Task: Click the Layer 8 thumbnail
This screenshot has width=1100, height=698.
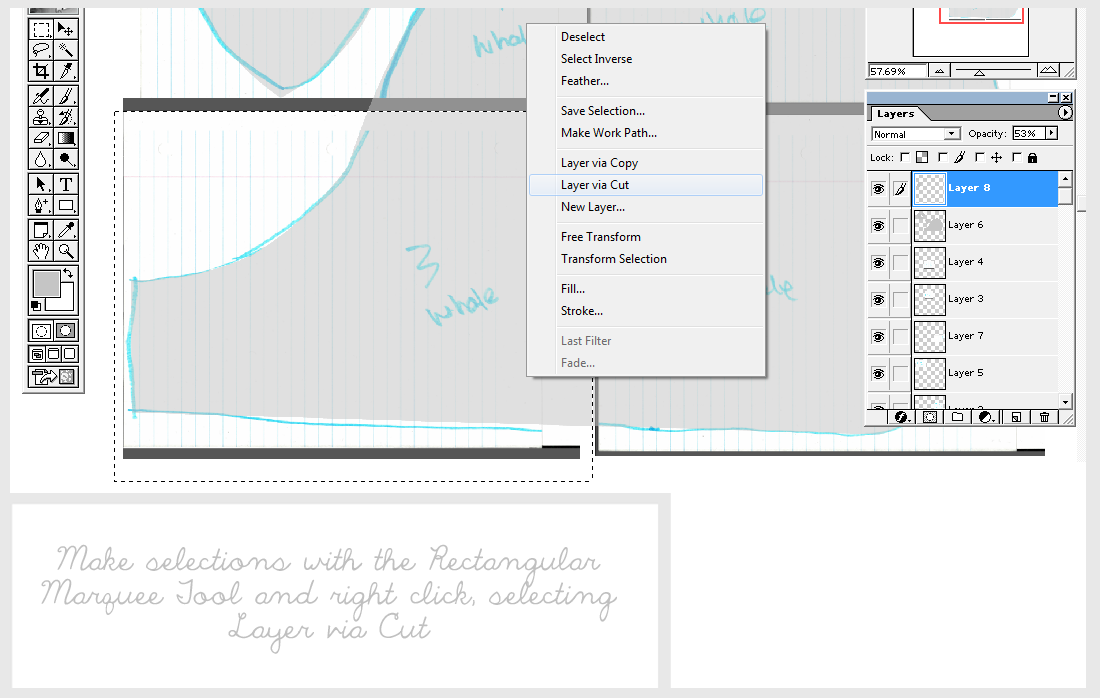Action: tap(928, 188)
